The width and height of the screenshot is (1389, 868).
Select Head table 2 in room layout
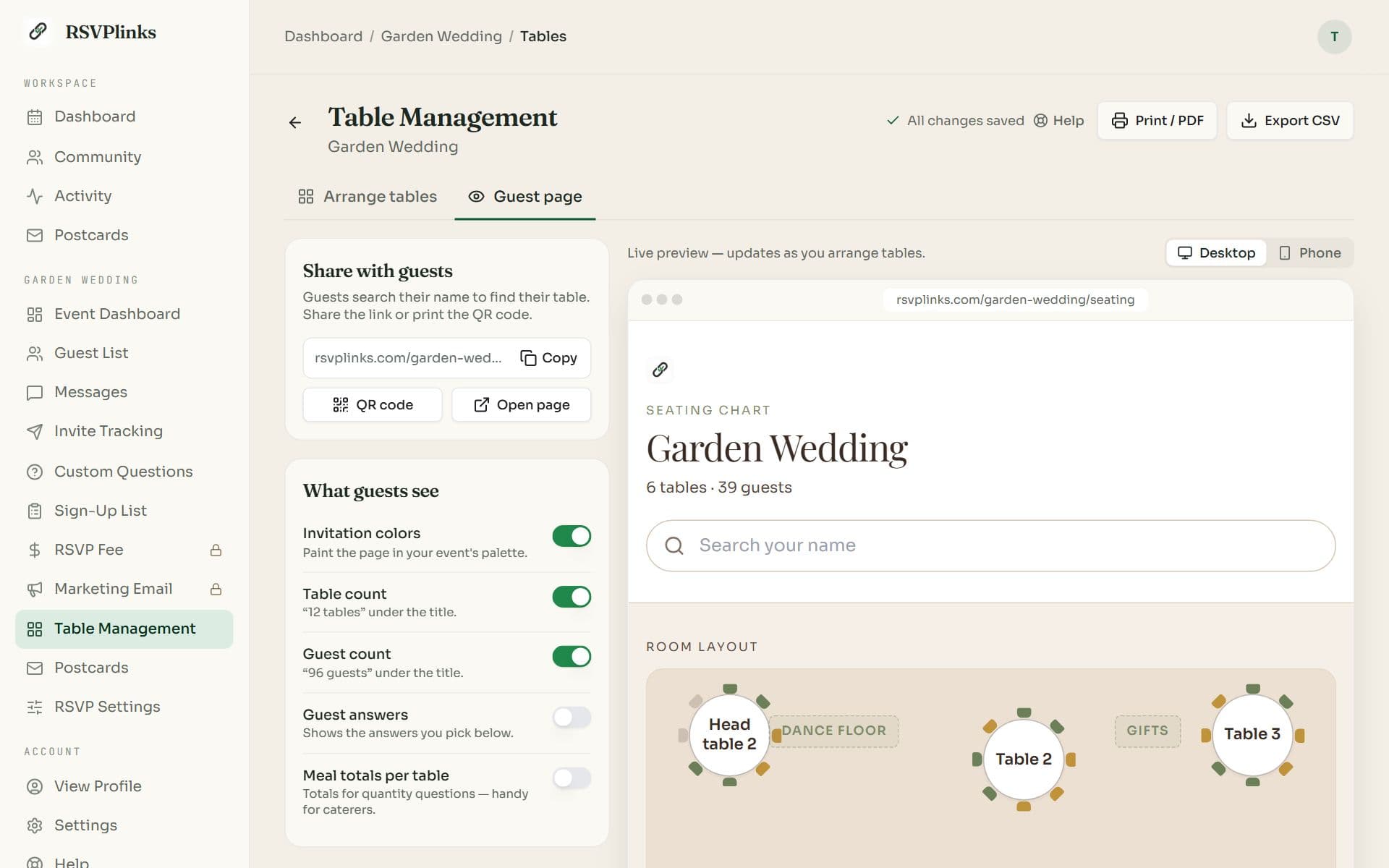pos(729,734)
